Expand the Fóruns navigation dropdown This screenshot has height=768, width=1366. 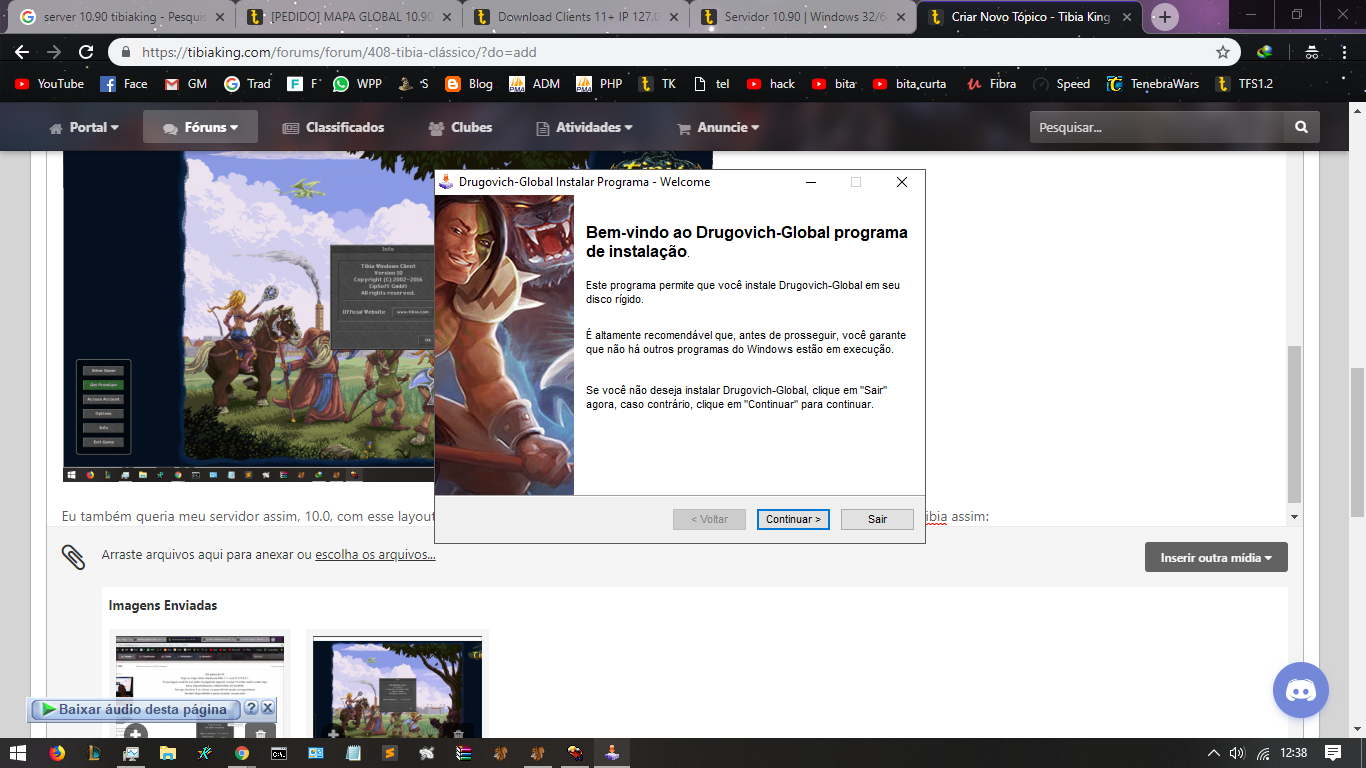(x=200, y=127)
